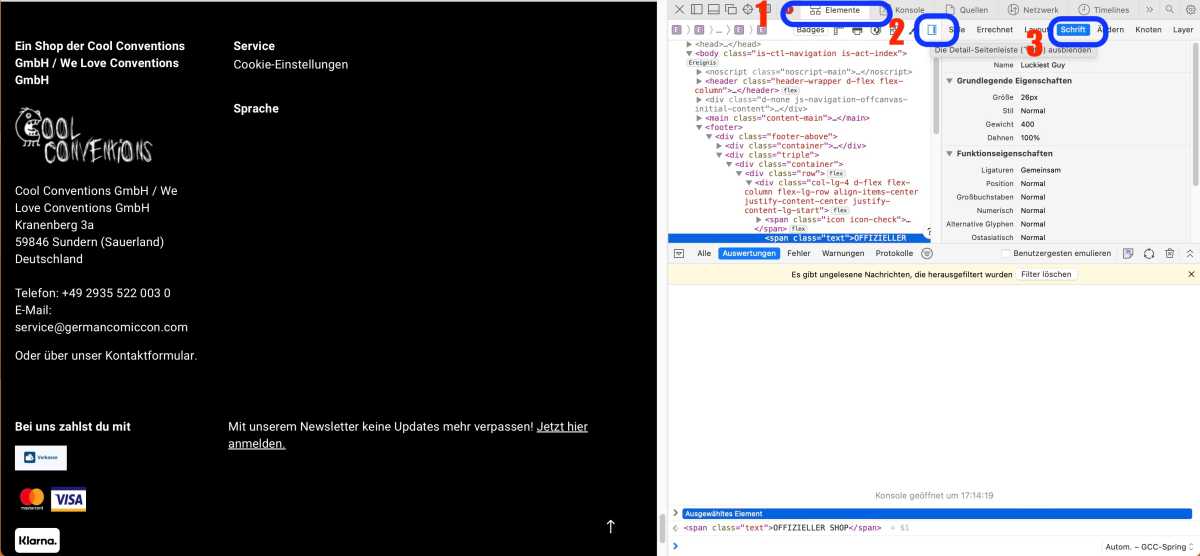Select the Knoten sidebar tab
The height and width of the screenshot is (556, 1200).
(1148, 30)
